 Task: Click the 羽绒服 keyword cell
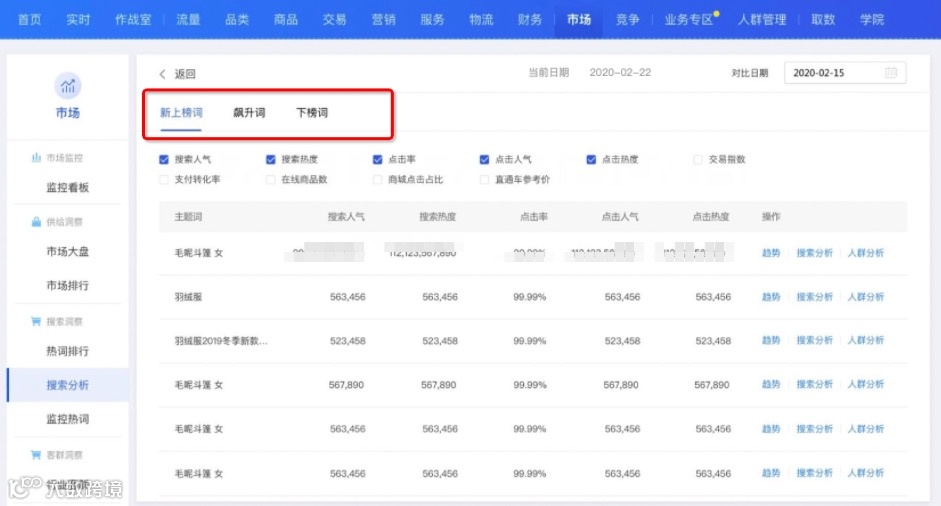tap(188, 297)
